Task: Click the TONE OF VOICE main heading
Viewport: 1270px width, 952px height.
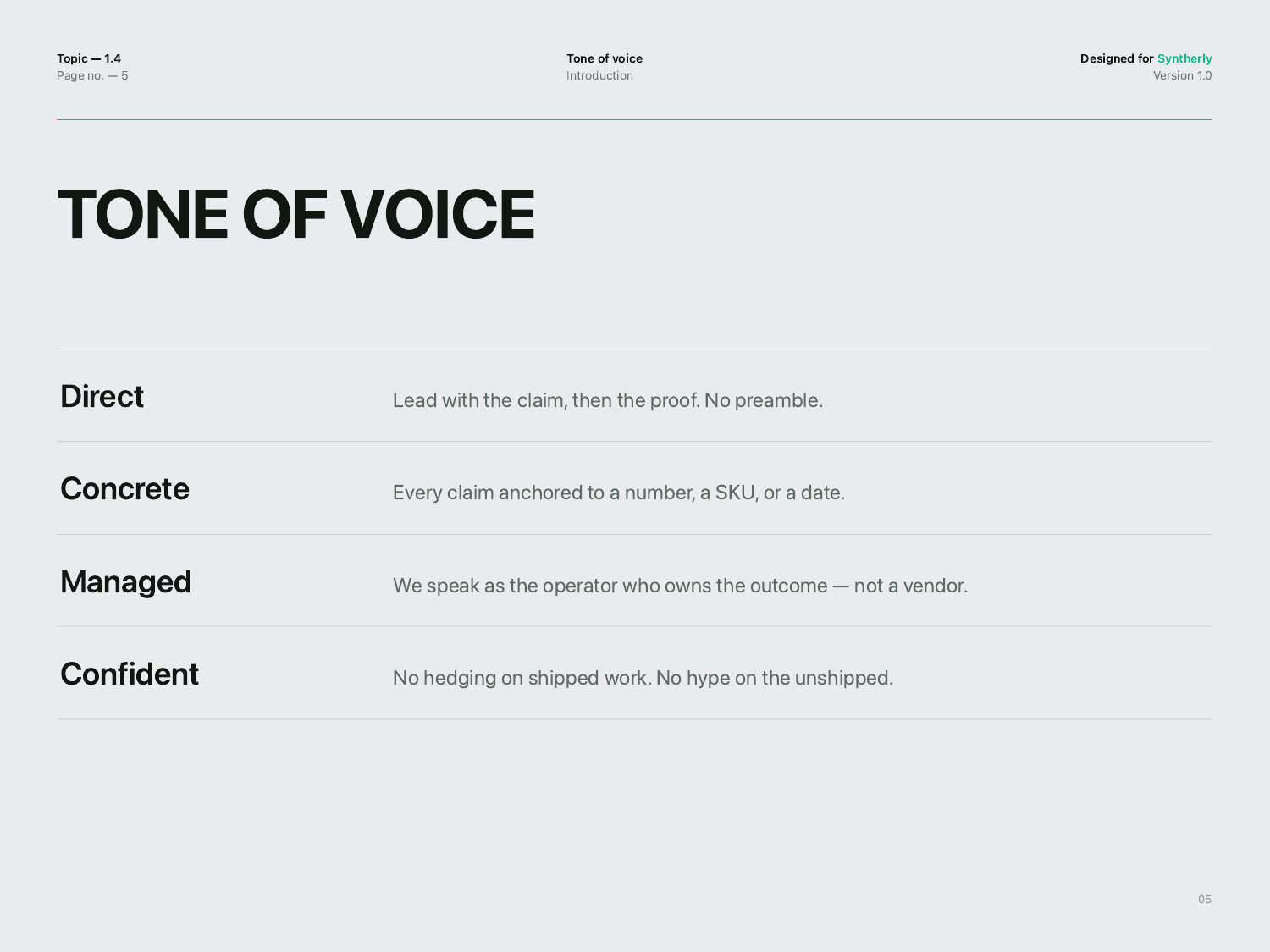Action: (x=296, y=214)
